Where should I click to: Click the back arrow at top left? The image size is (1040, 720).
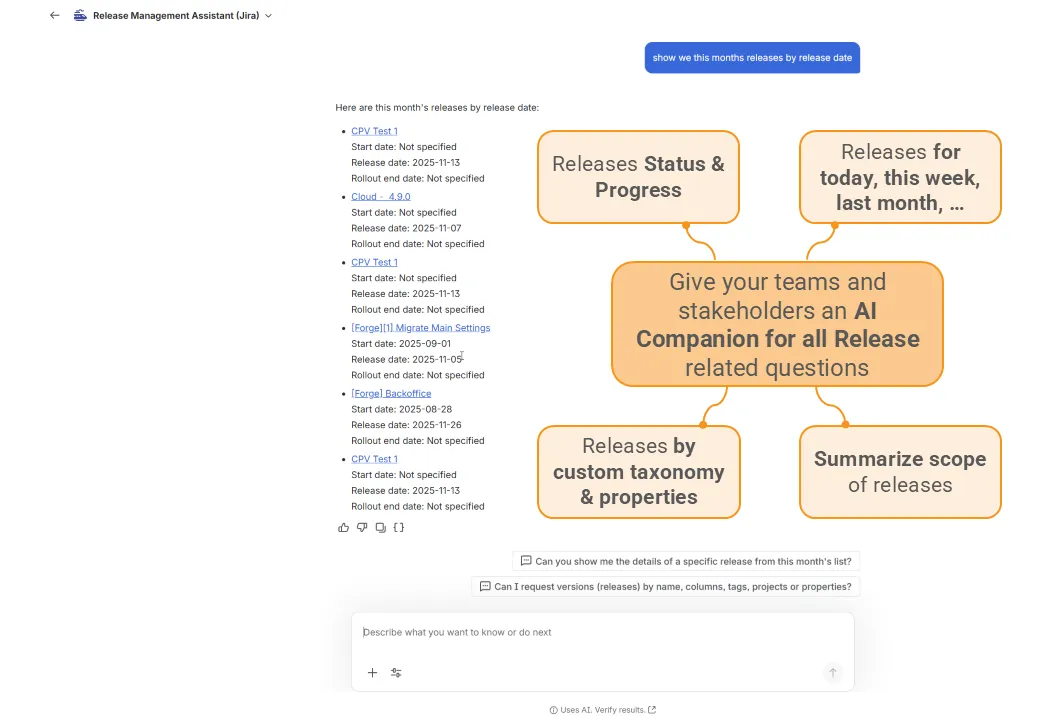click(x=55, y=15)
